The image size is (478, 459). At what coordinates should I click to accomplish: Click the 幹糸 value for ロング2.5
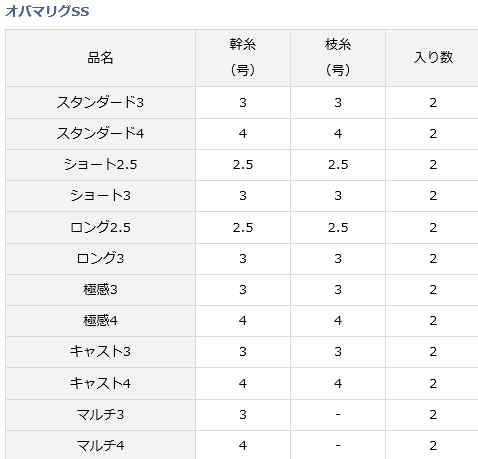(x=243, y=227)
